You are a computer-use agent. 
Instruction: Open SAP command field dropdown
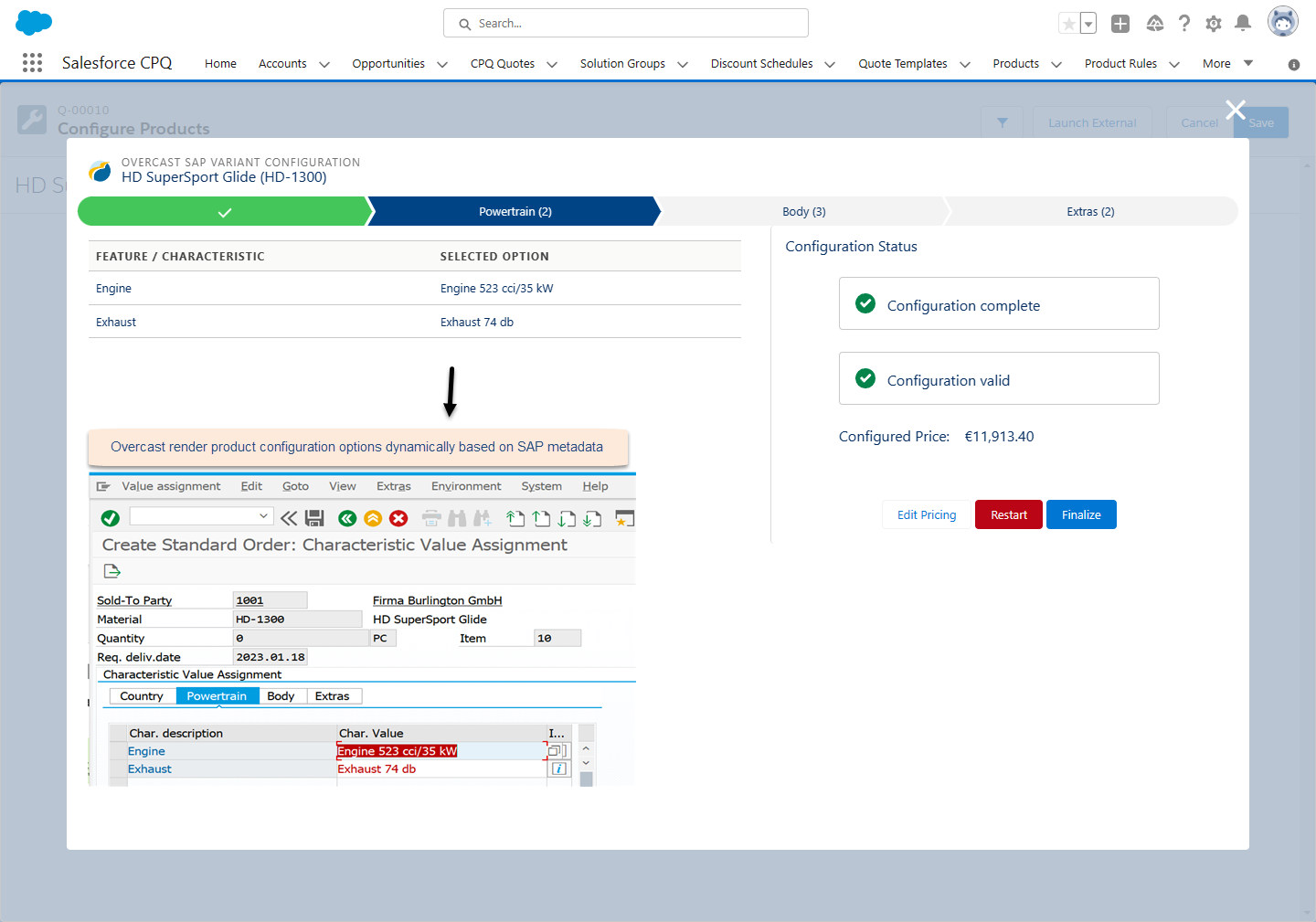(x=263, y=516)
